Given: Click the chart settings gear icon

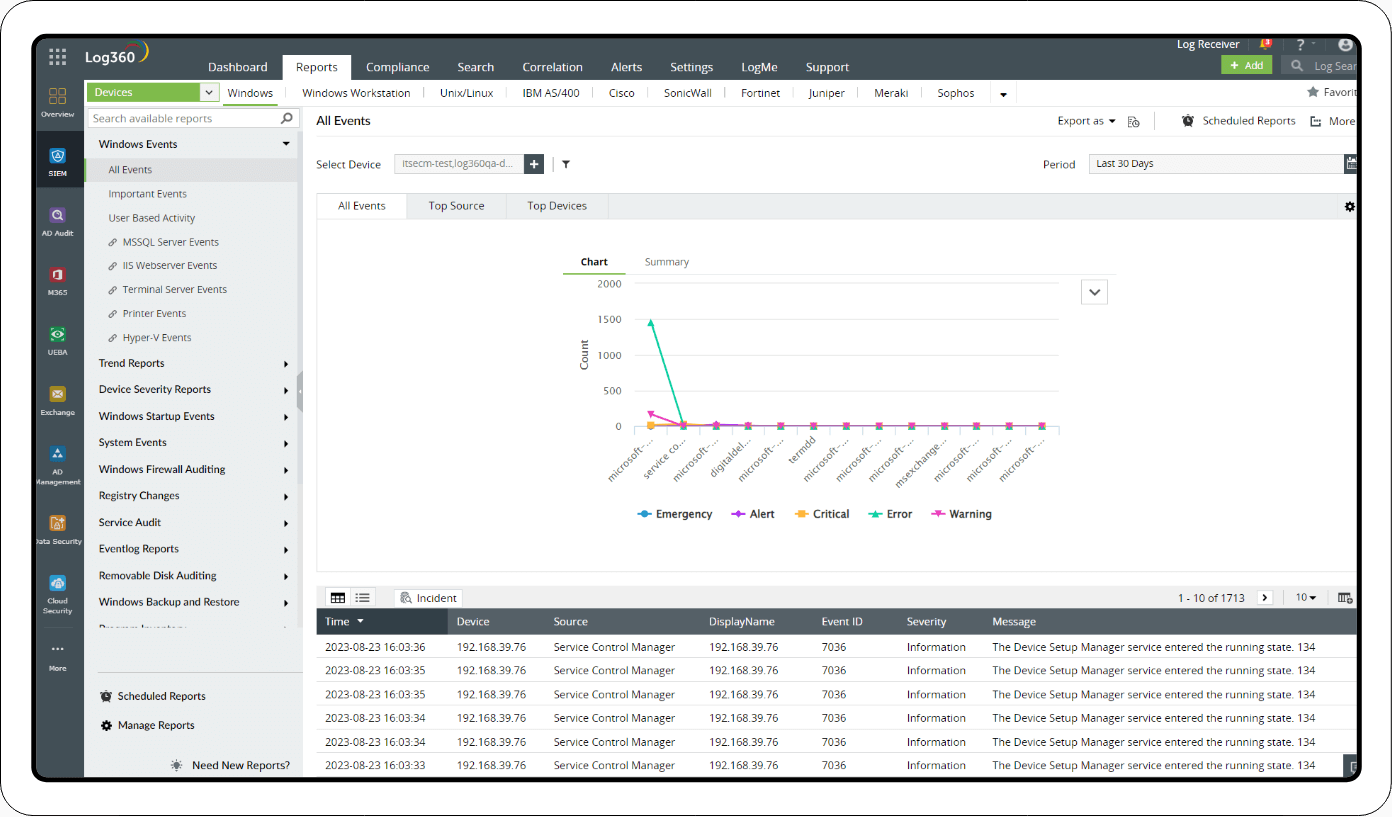Looking at the screenshot, I should coord(1350,207).
